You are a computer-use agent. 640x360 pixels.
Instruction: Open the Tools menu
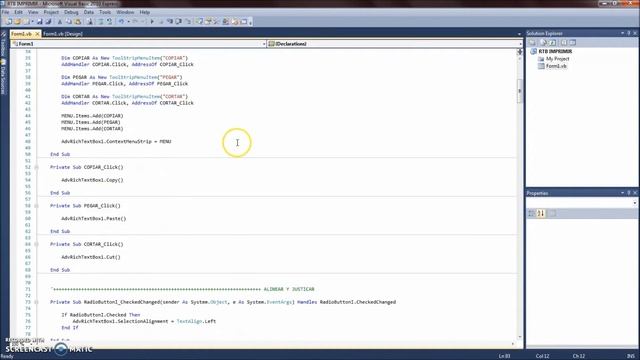(105, 12)
